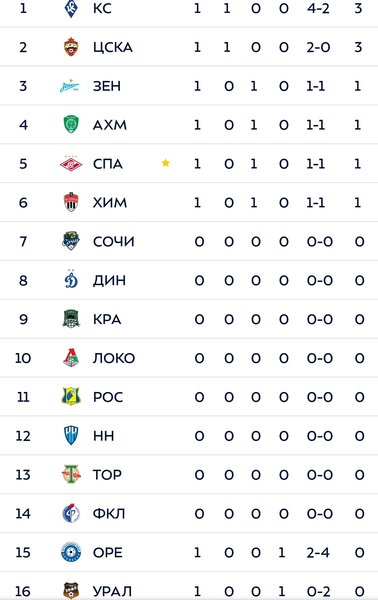Toggle the yellow favorite star beside СПА
This screenshot has width=378, height=600.
pyautogui.click(x=166, y=163)
